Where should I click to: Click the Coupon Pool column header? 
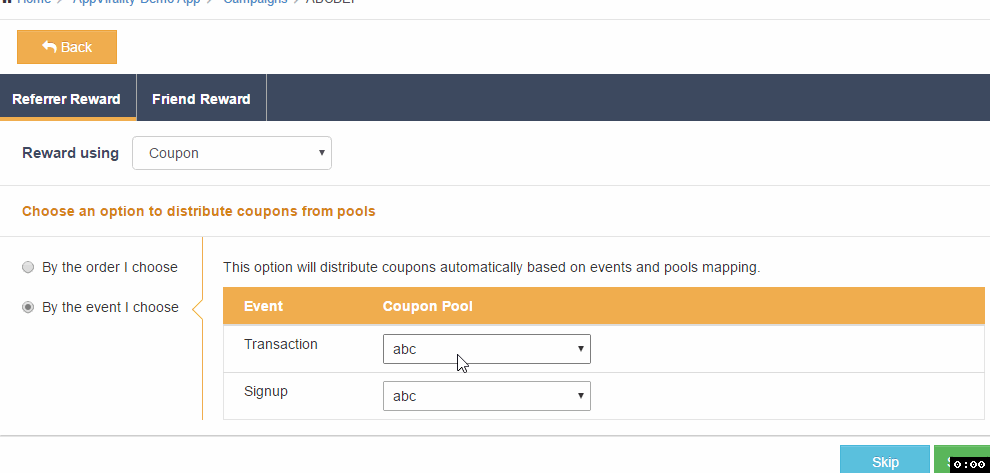coord(427,306)
